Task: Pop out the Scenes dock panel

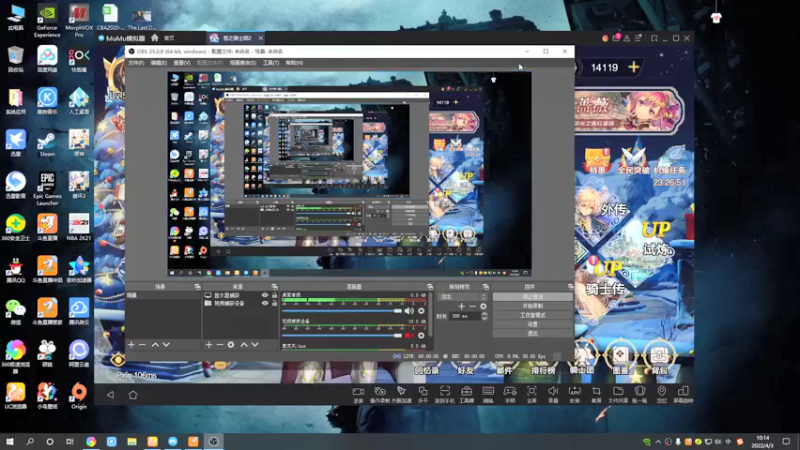Action: coord(197,287)
